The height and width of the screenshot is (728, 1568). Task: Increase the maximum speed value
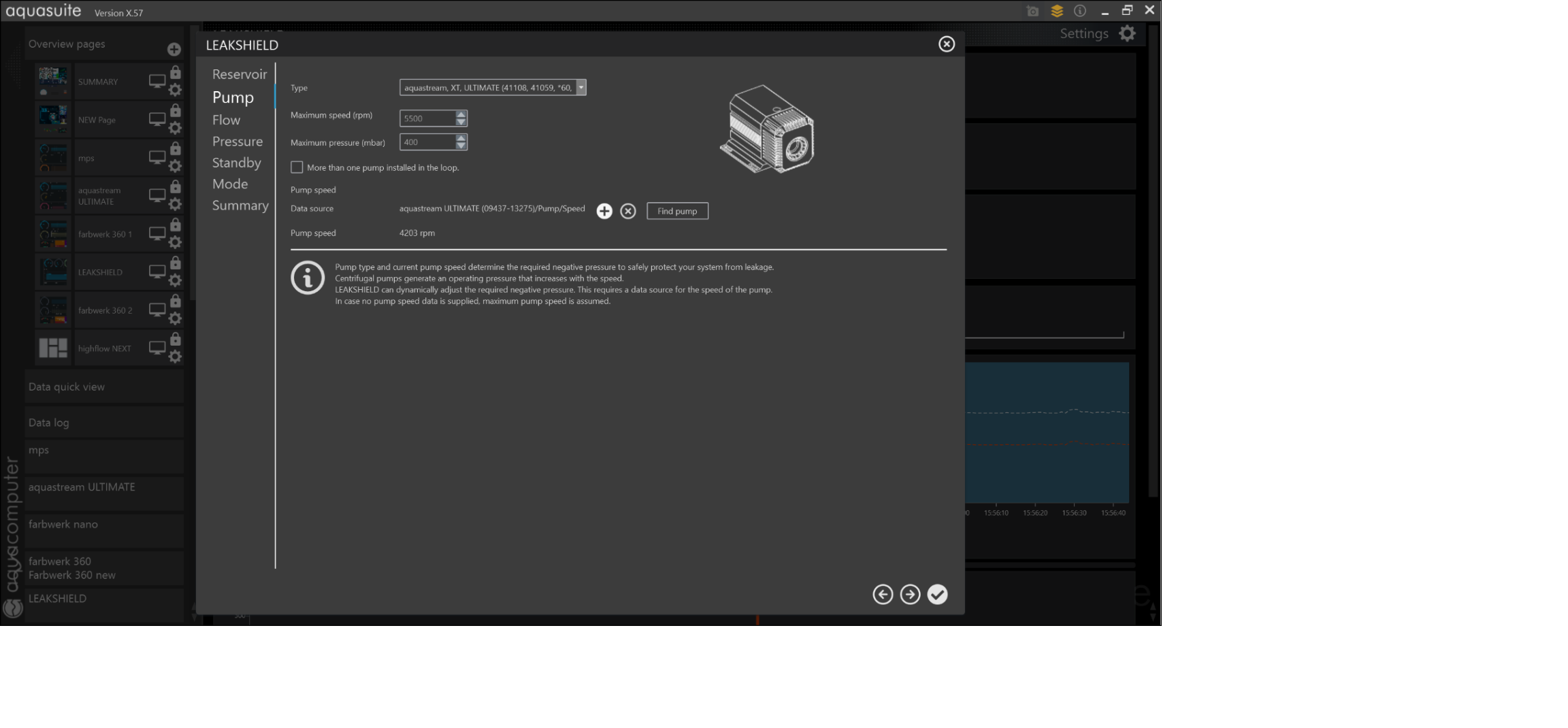(461, 114)
